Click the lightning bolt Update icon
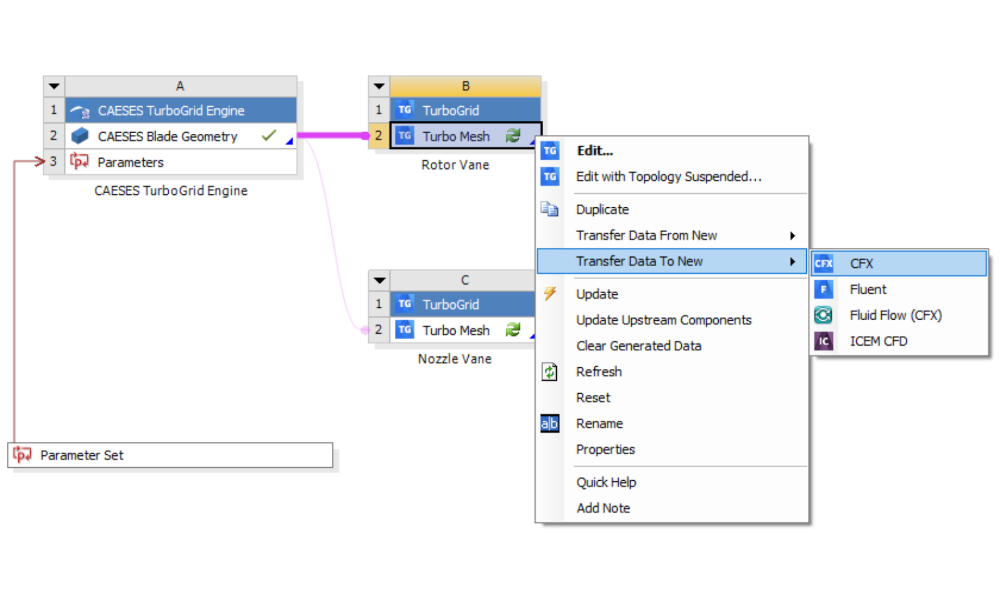1000x600 pixels. point(550,294)
